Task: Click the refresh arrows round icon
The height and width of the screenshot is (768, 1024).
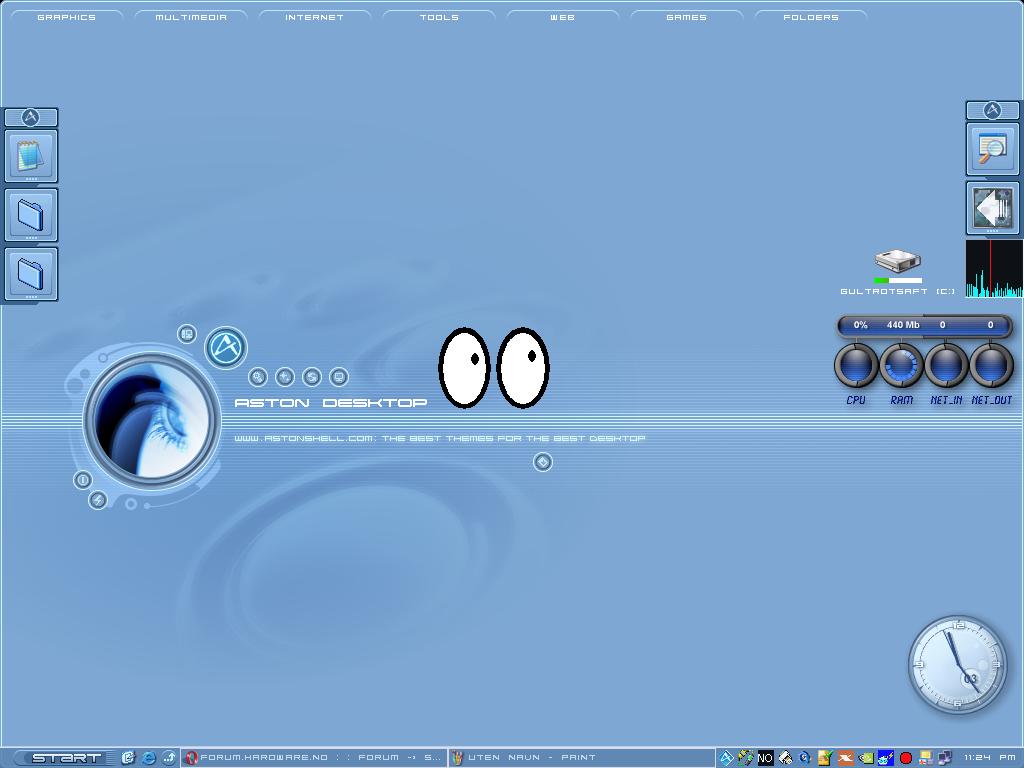Action: pyautogui.click(x=312, y=377)
